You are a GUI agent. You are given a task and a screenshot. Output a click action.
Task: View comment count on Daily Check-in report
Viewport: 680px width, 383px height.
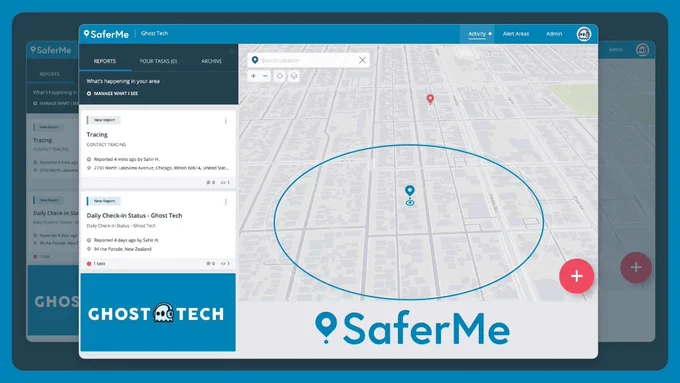211,263
